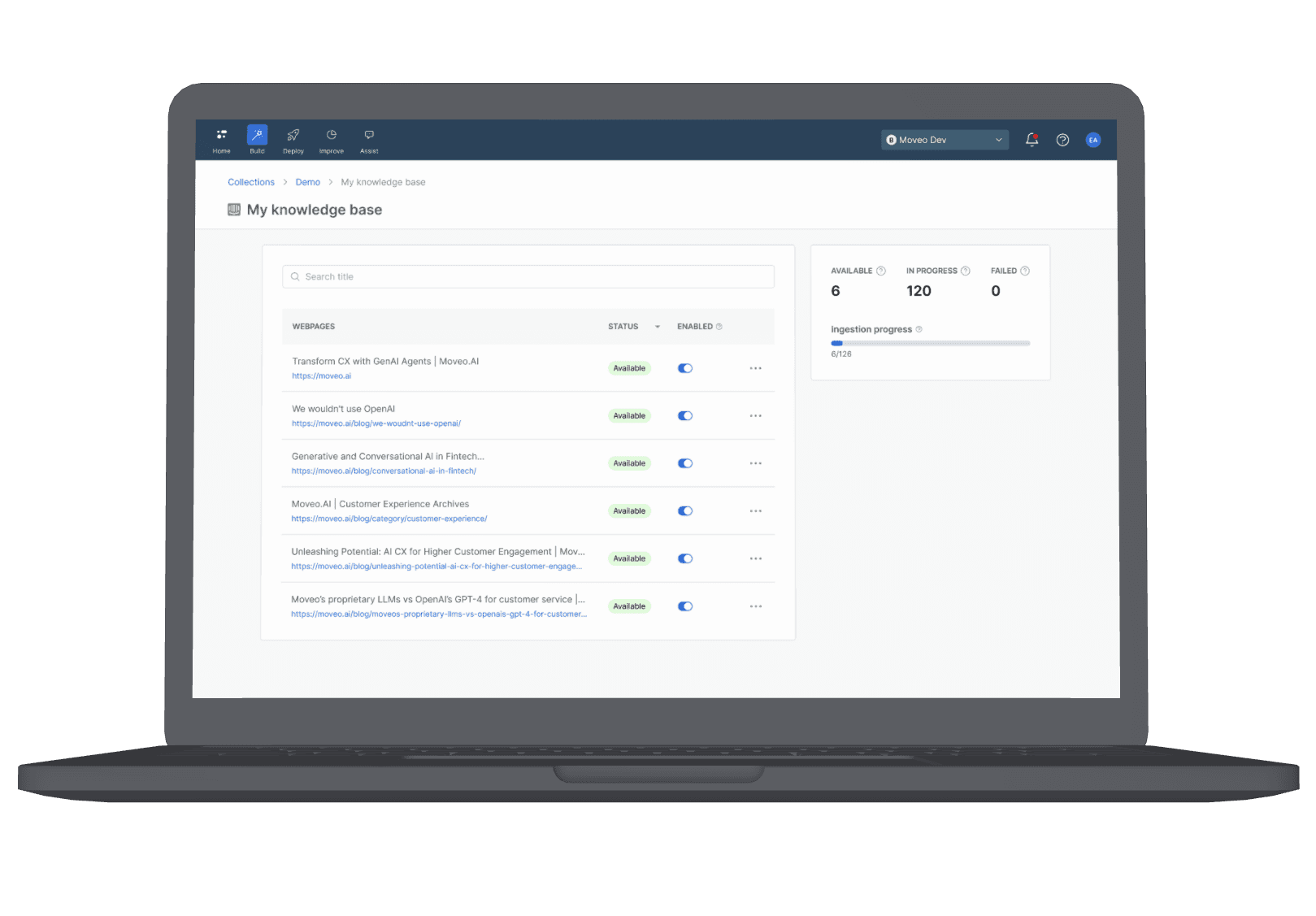Click the Webpages column header
Image resolution: width=1316 pixels, height=916 pixels.
pos(314,327)
